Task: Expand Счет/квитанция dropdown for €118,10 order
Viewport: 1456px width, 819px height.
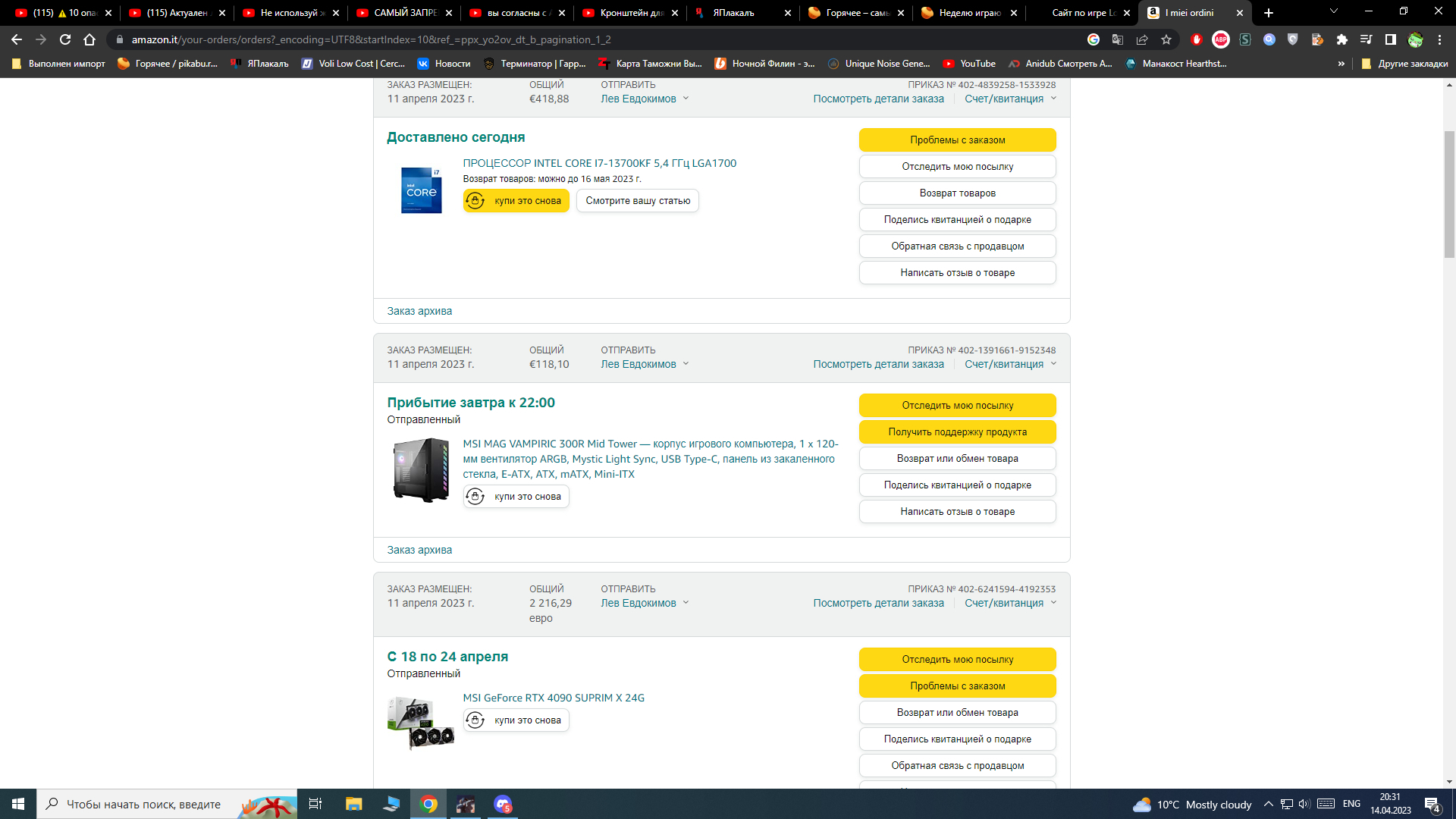Action: click(x=1010, y=364)
